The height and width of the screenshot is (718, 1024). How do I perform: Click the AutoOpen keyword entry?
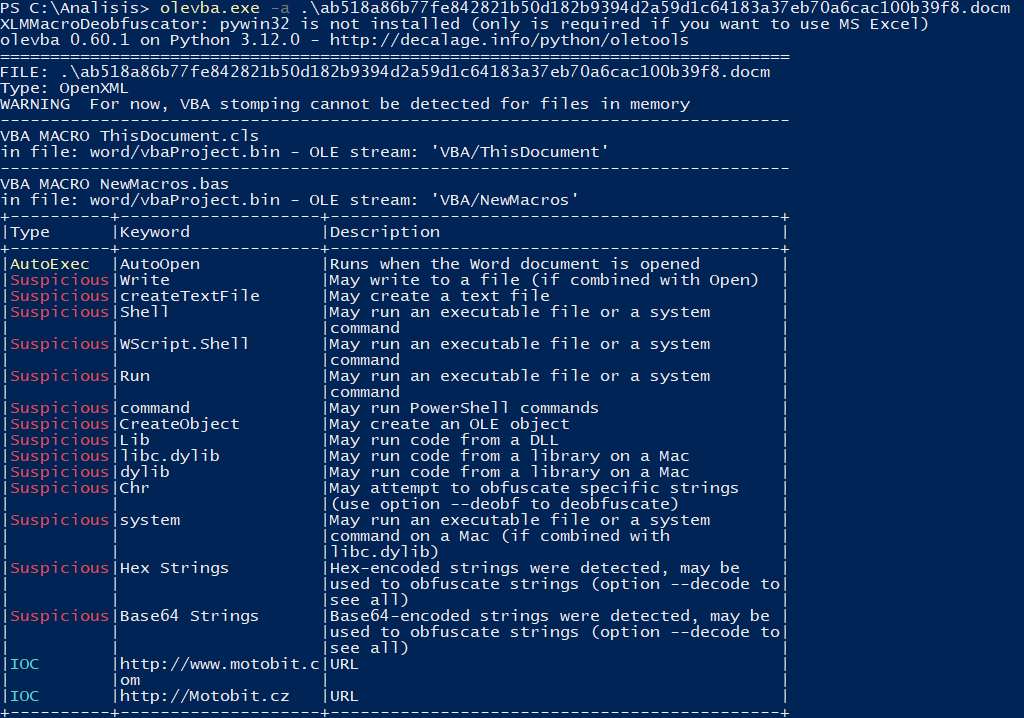pyautogui.click(x=160, y=264)
